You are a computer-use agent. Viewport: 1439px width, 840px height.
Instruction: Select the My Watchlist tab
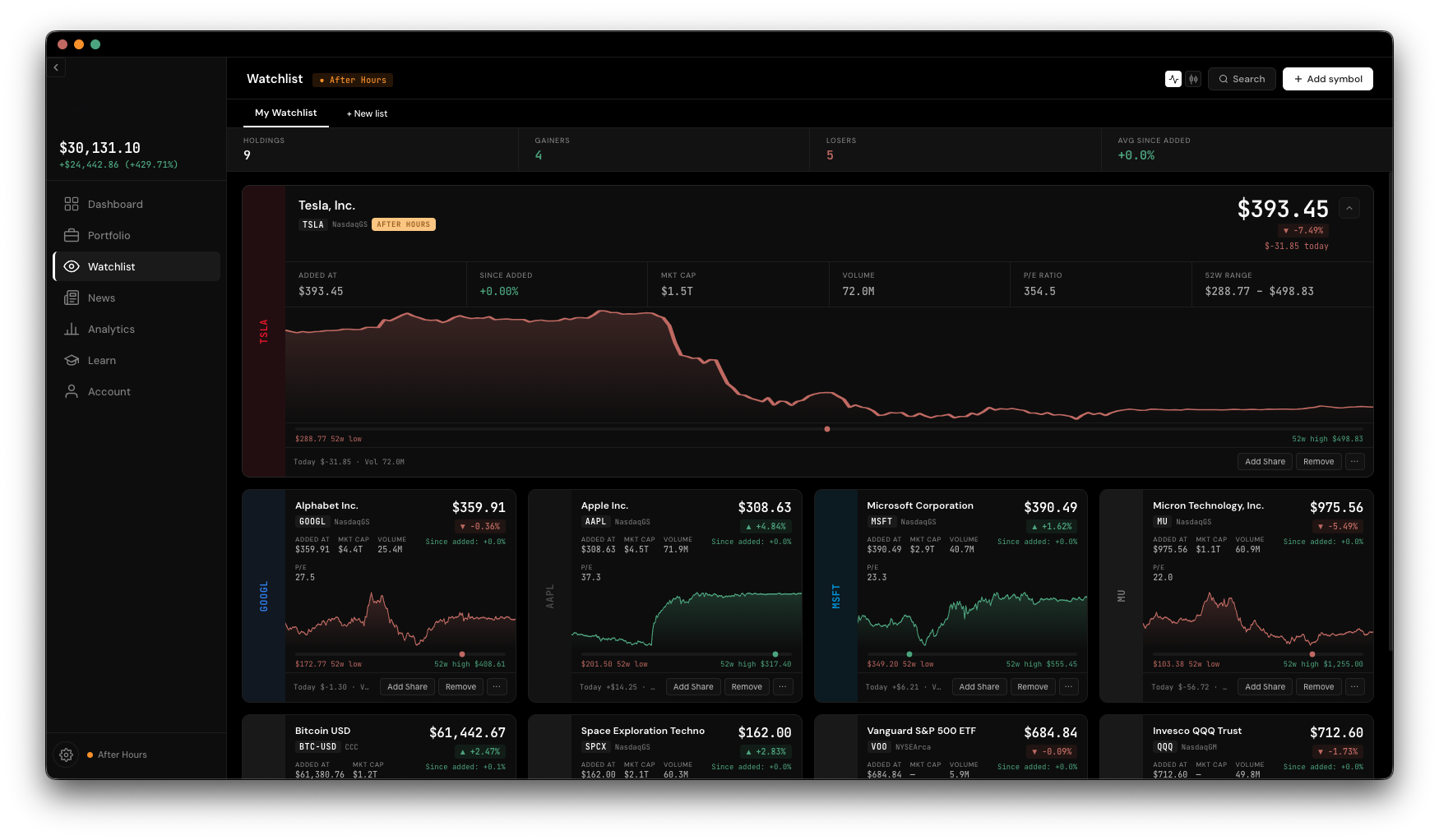[x=285, y=113]
